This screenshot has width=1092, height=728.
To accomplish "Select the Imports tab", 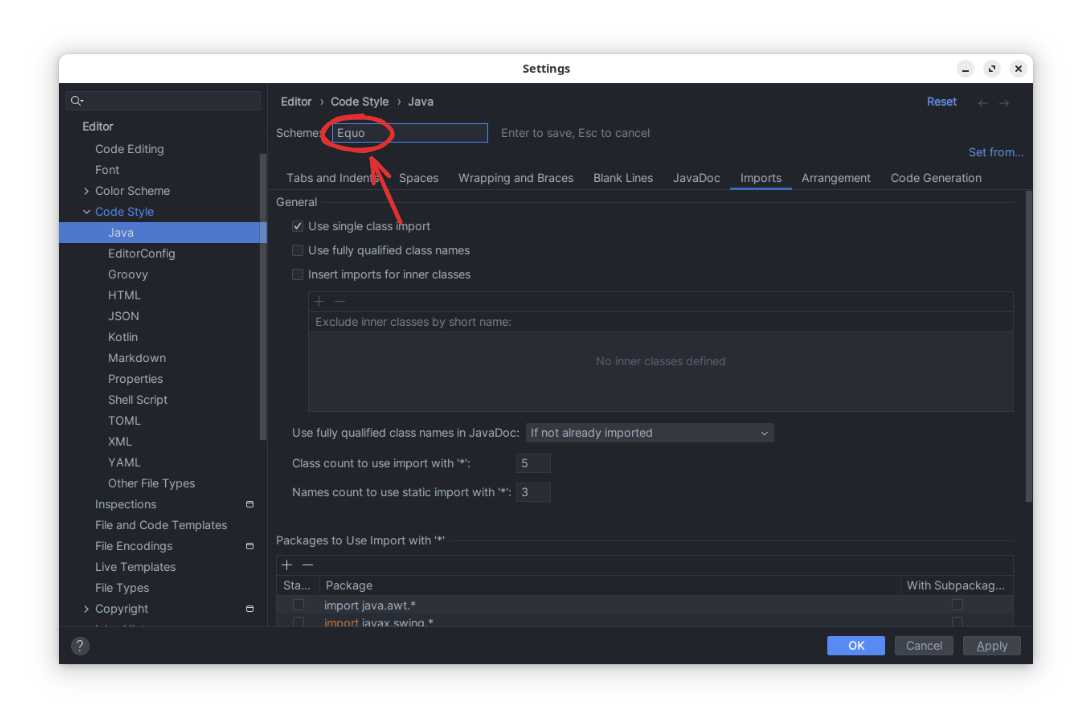I will pos(760,178).
